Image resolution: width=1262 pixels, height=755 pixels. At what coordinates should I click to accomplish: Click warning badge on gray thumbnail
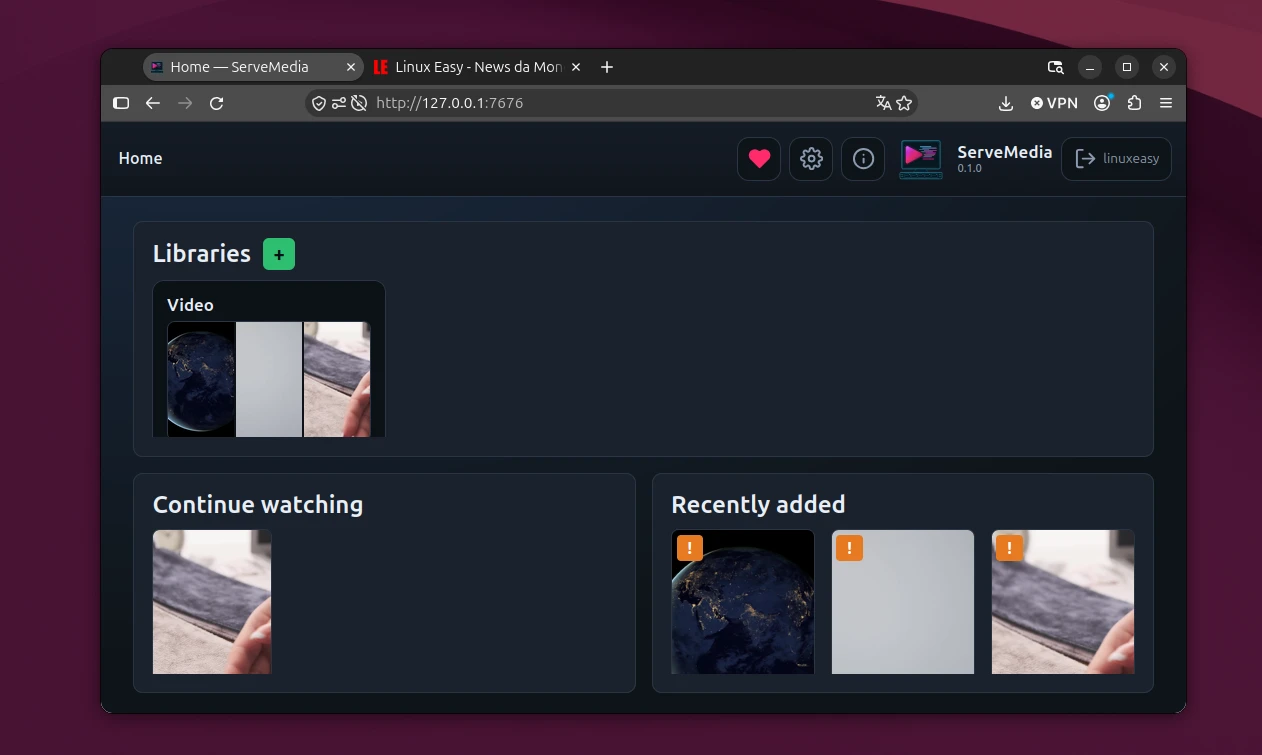(849, 548)
